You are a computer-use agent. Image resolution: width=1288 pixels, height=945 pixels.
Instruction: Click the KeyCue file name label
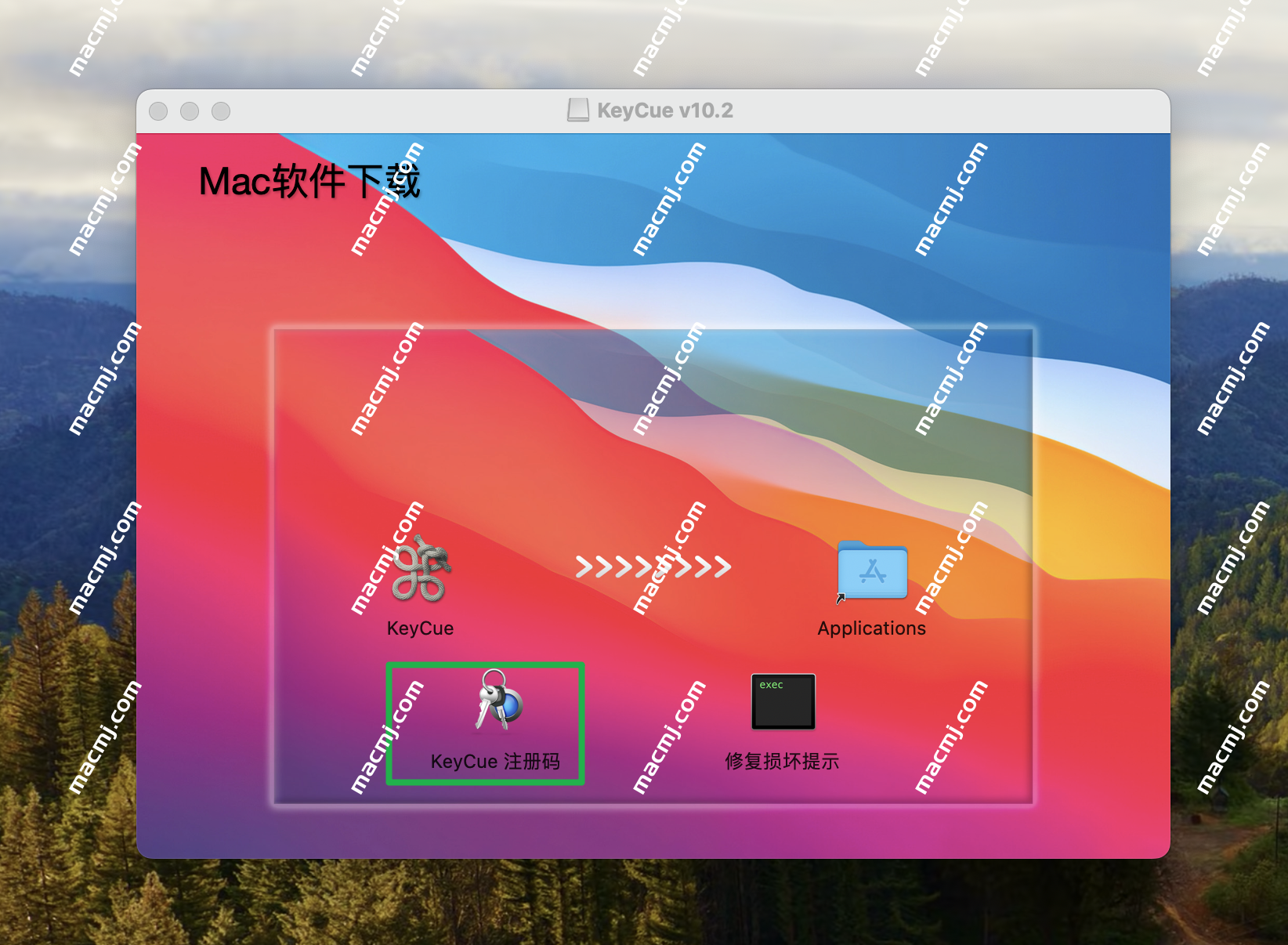420,628
